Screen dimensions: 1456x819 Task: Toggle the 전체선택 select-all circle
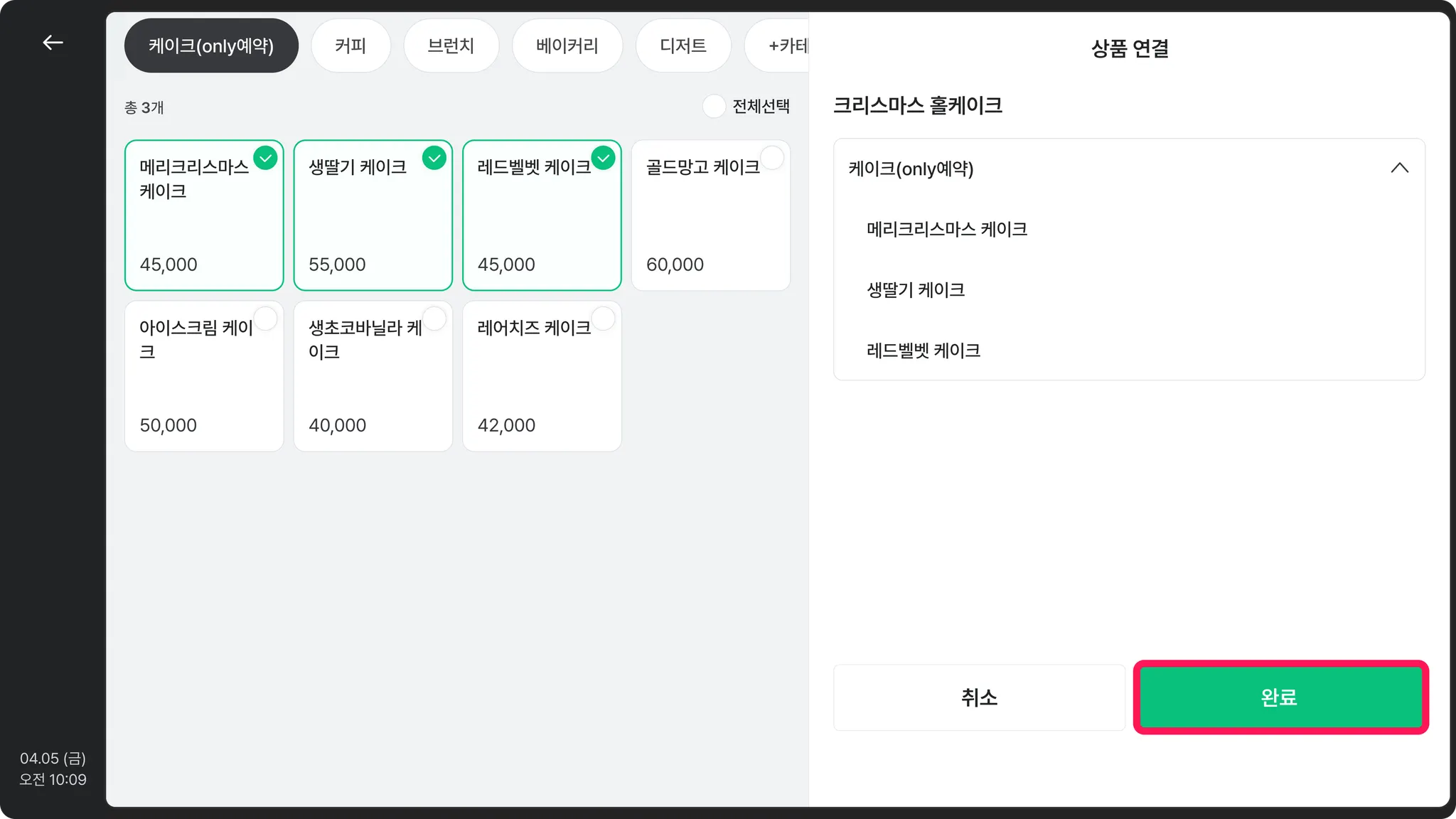pyautogui.click(x=714, y=107)
